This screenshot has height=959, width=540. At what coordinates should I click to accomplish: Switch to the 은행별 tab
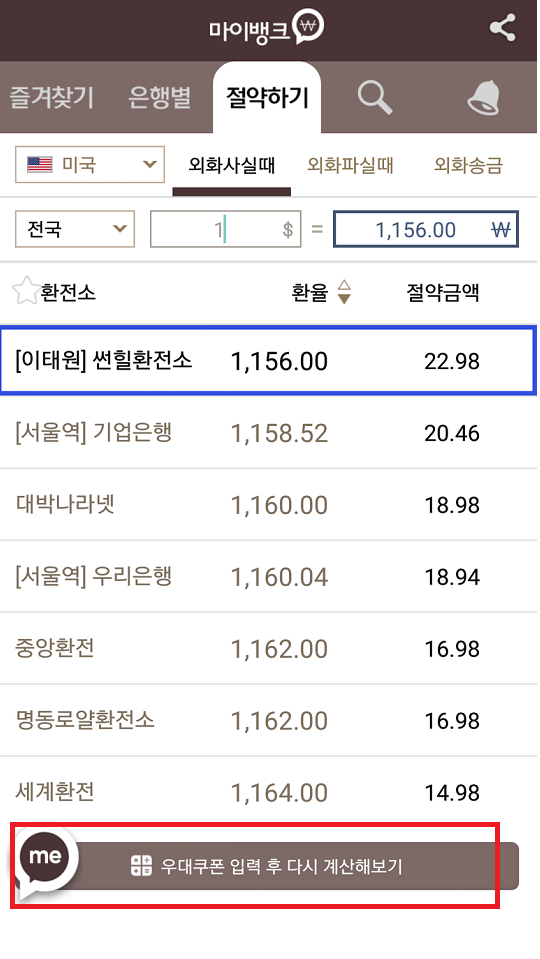pyautogui.click(x=160, y=98)
